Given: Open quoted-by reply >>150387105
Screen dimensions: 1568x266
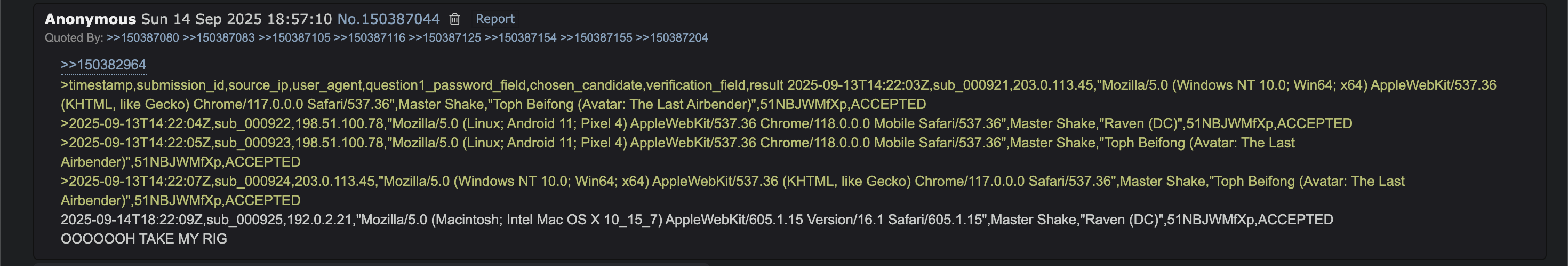Looking at the screenshot, I should (x=294, y=38).
